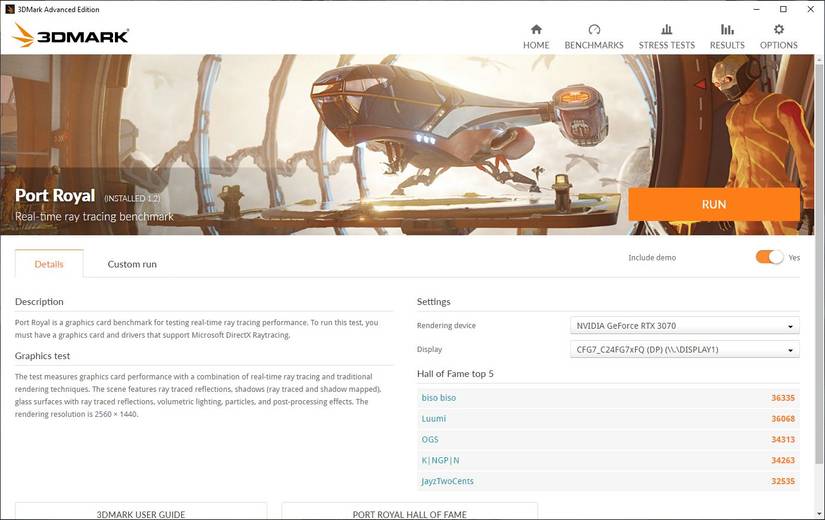Click the Include demo label
Viewport: 825px width, 520px height.
click(x=652, y=257)
